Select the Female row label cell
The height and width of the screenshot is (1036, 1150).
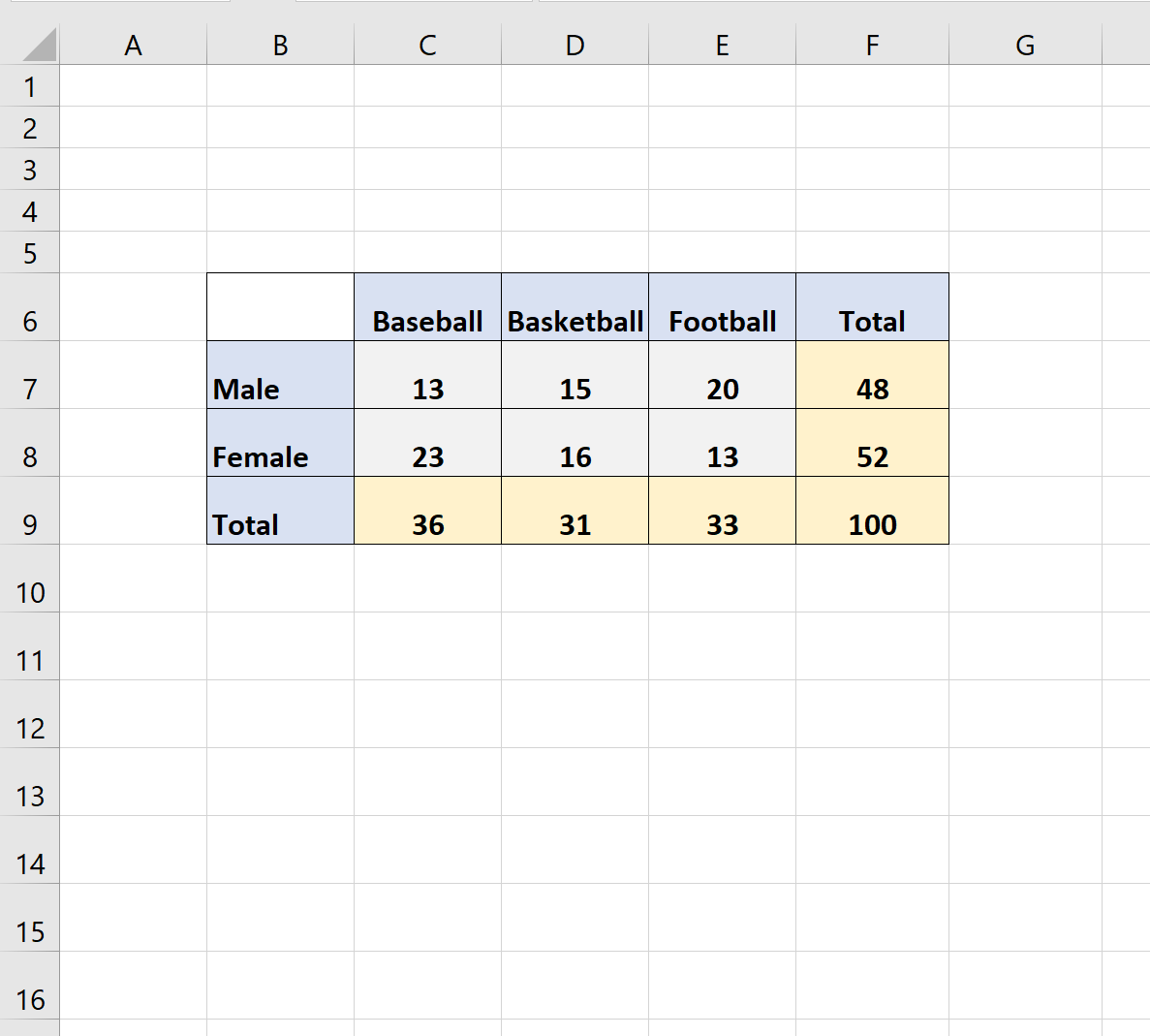[279, 456]
